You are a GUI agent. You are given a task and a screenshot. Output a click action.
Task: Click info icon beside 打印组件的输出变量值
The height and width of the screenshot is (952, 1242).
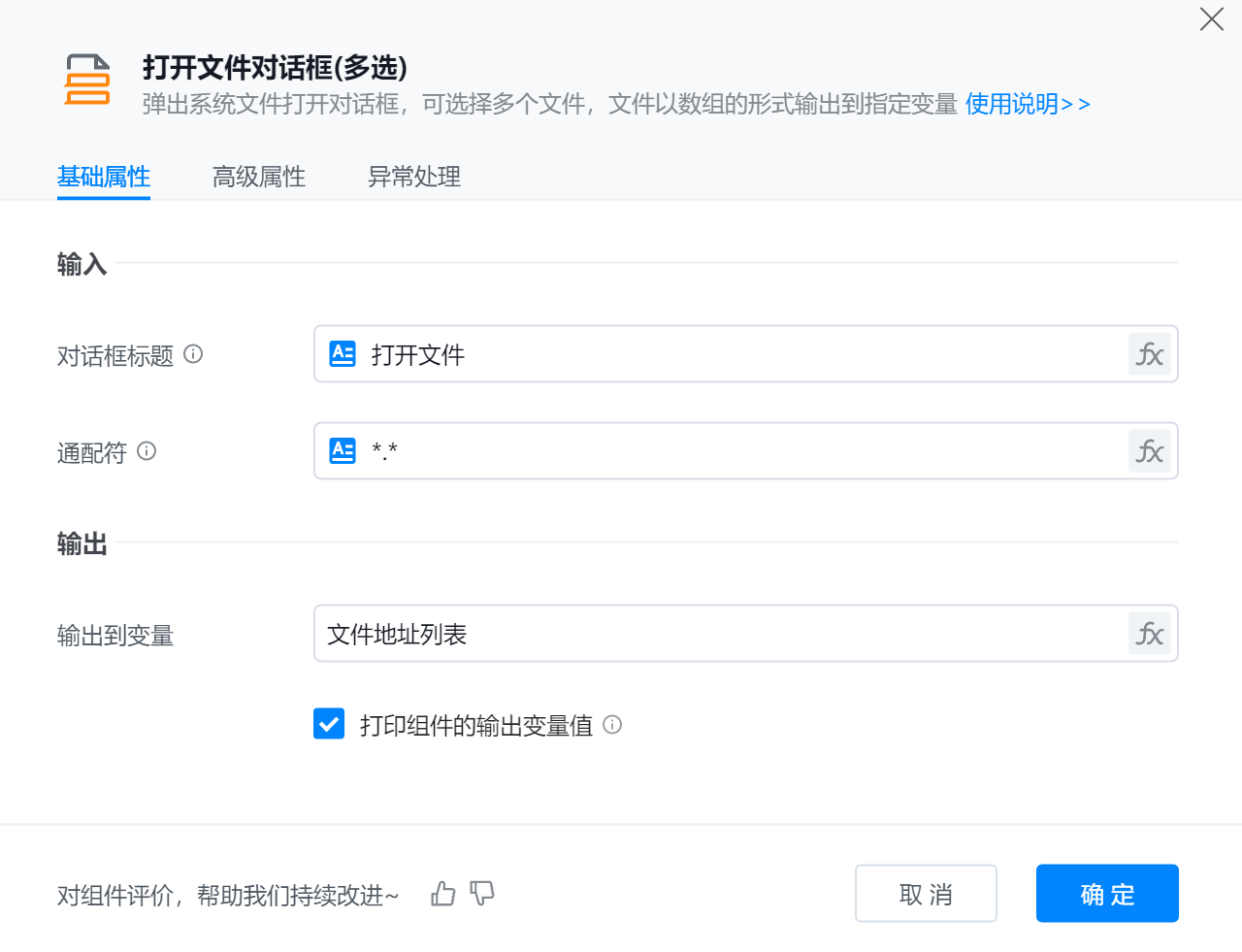coord(612,725)
